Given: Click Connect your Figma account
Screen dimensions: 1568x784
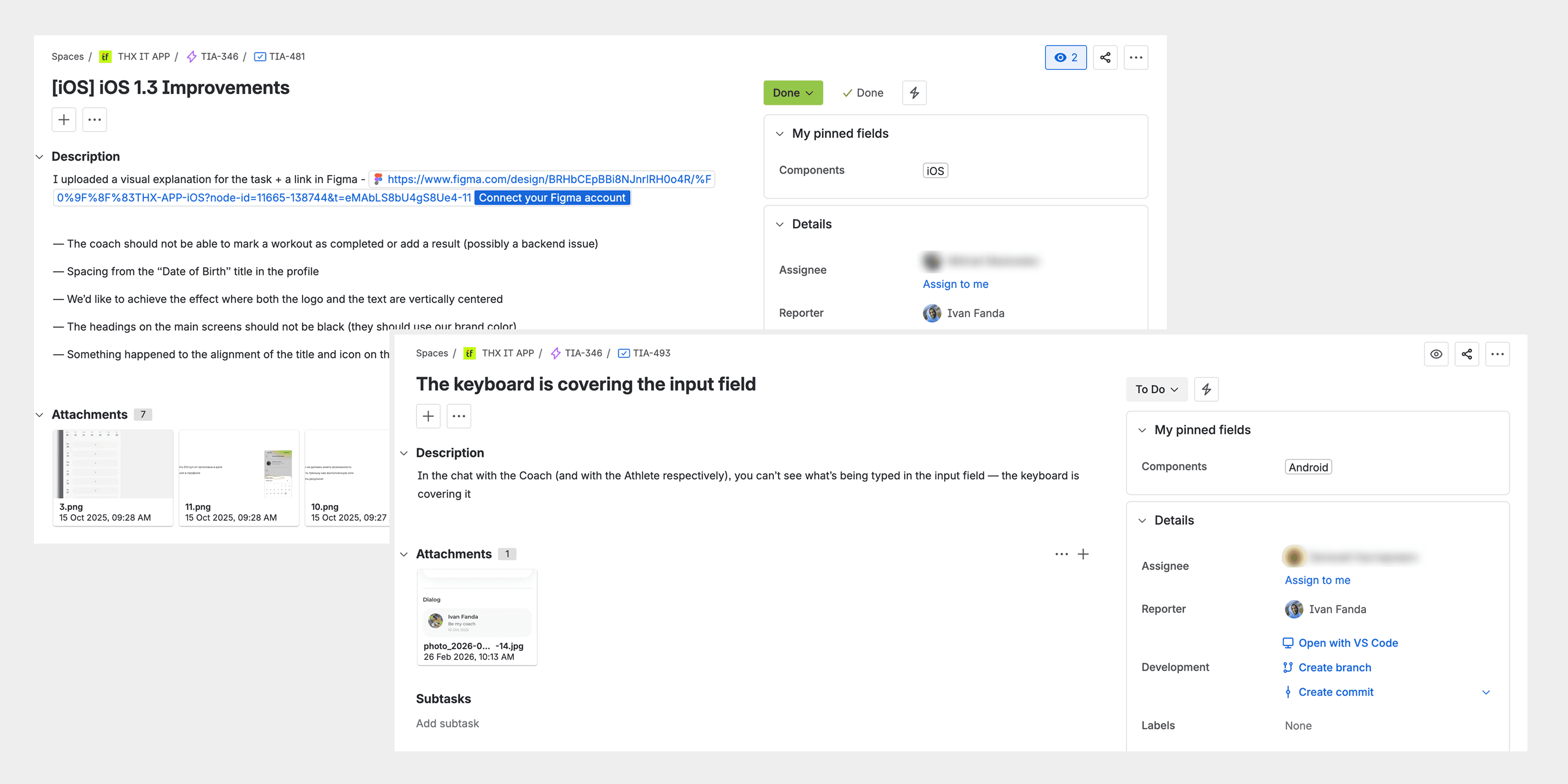Looking at the screenshot, I should coord(551,198).
